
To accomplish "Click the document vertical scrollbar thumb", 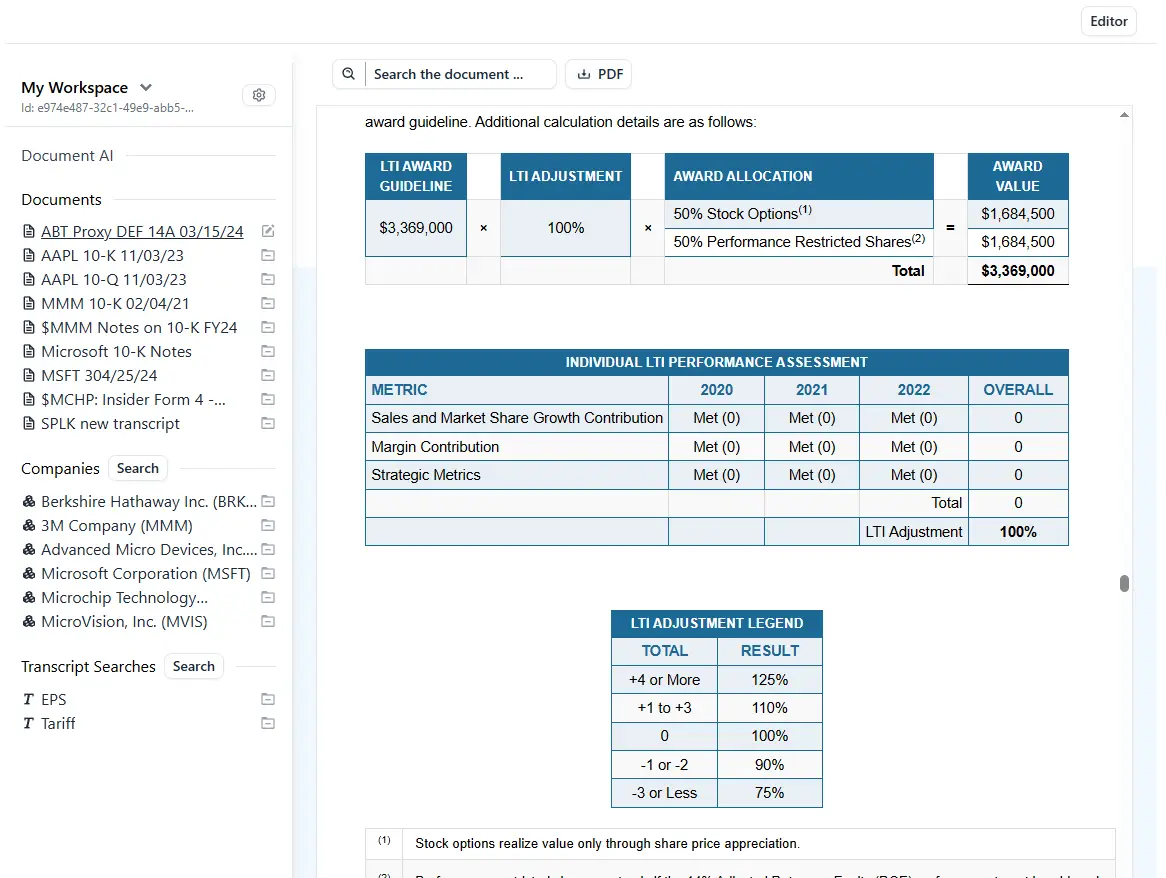I will (1124, 583).
